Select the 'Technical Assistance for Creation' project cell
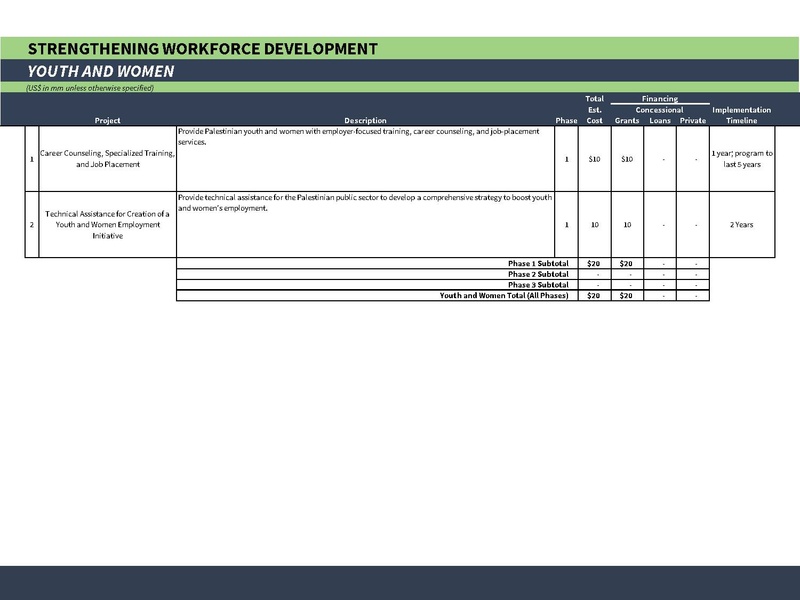The height and width of the screenshot is (600, 800). pos(107,225)
